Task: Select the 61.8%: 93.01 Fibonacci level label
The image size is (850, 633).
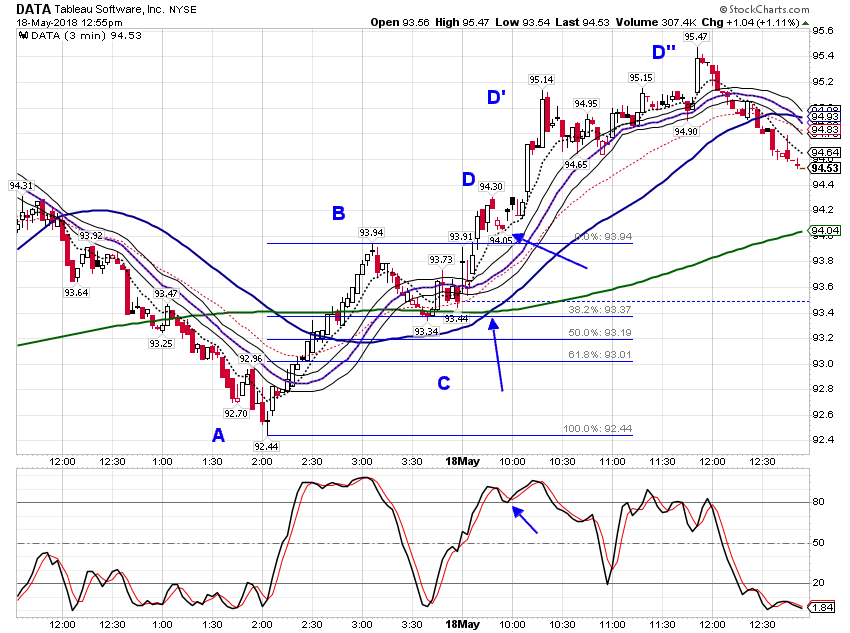Action: 600,355
